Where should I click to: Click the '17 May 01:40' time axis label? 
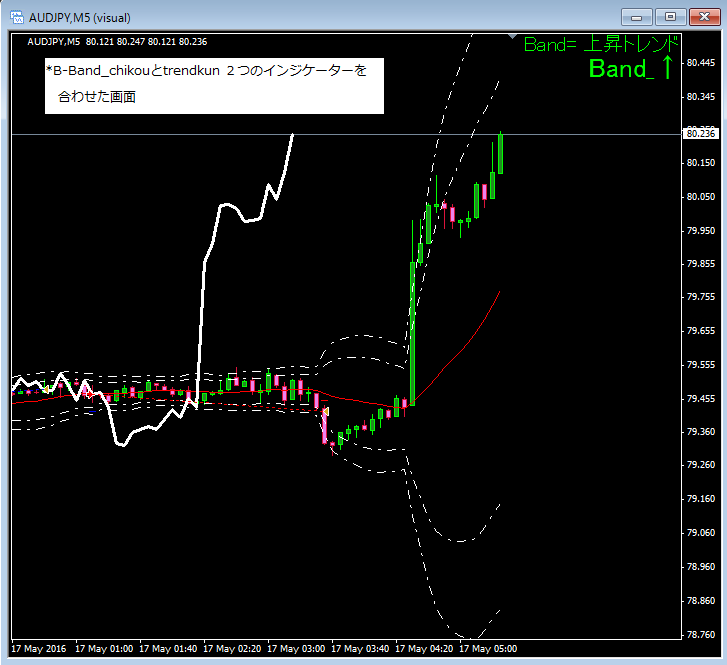(x=168, y=649)
